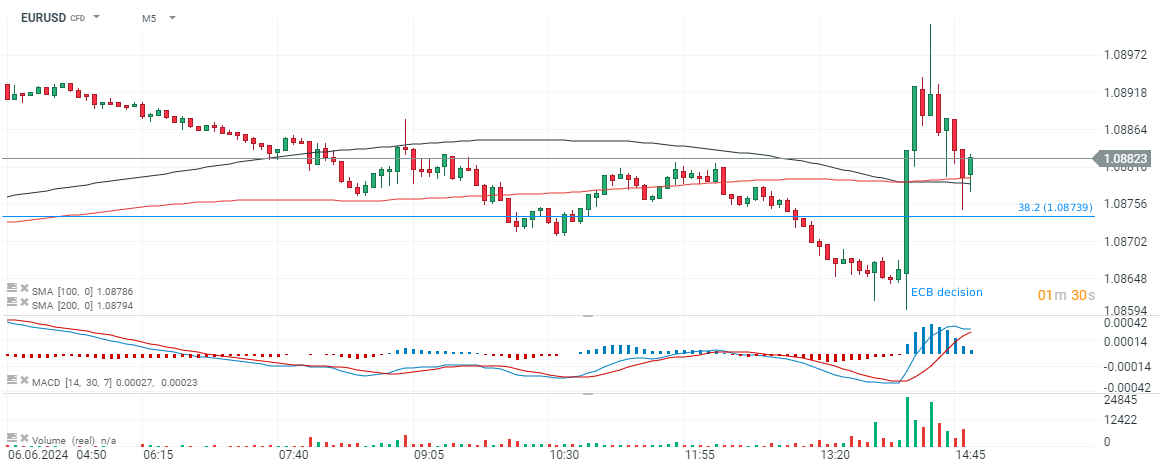Image resolution: width=1163 pixels, height=472 pixels.
Task: Click the 1.08594 price axis label
Action: pyautogui.click(x=1127, y=309)
